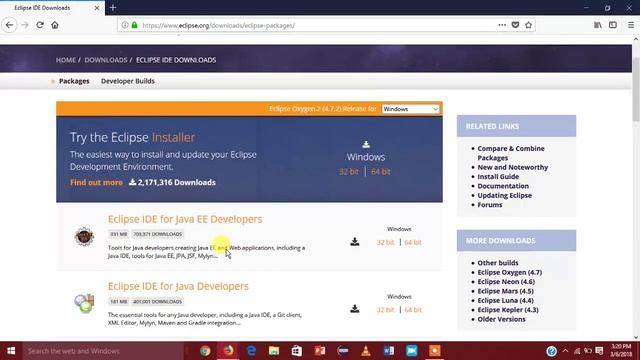Click the green padlock security icon
Viewport: 640px width, 360px height.
[134, 25]
